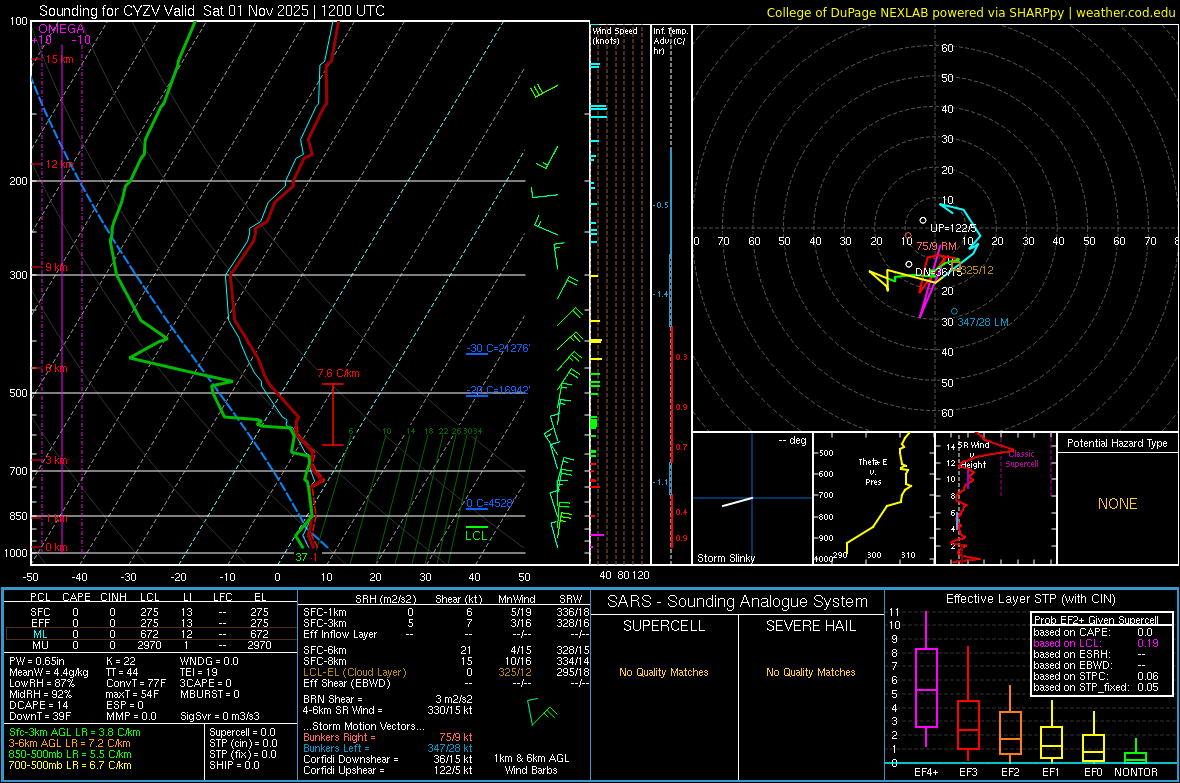
Task: Click the LCL-EL (Cloud Layer) row
Action: pyautogui.click(x=446, y=672)
